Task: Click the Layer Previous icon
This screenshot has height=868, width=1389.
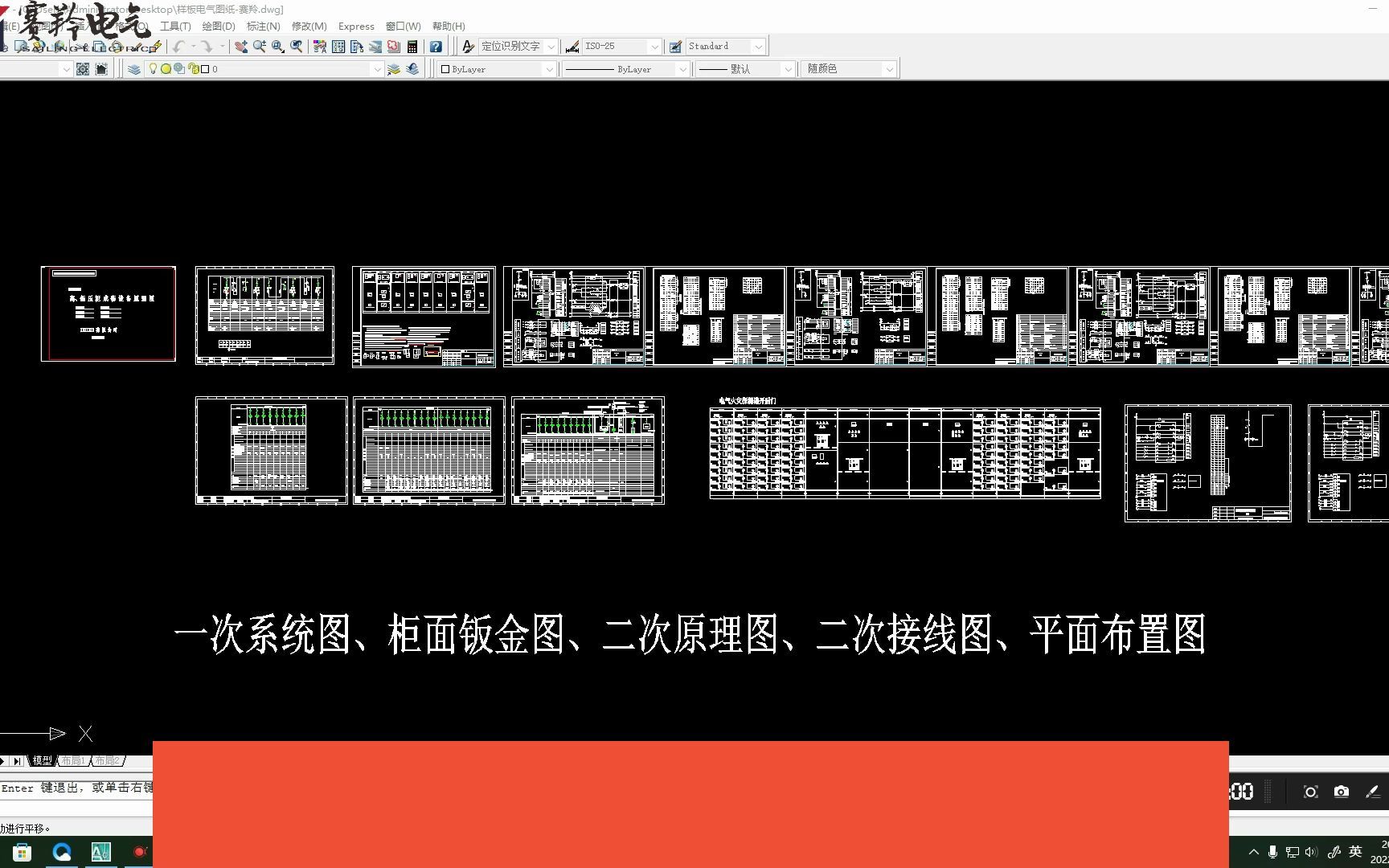Action: [x=412, y=69]
